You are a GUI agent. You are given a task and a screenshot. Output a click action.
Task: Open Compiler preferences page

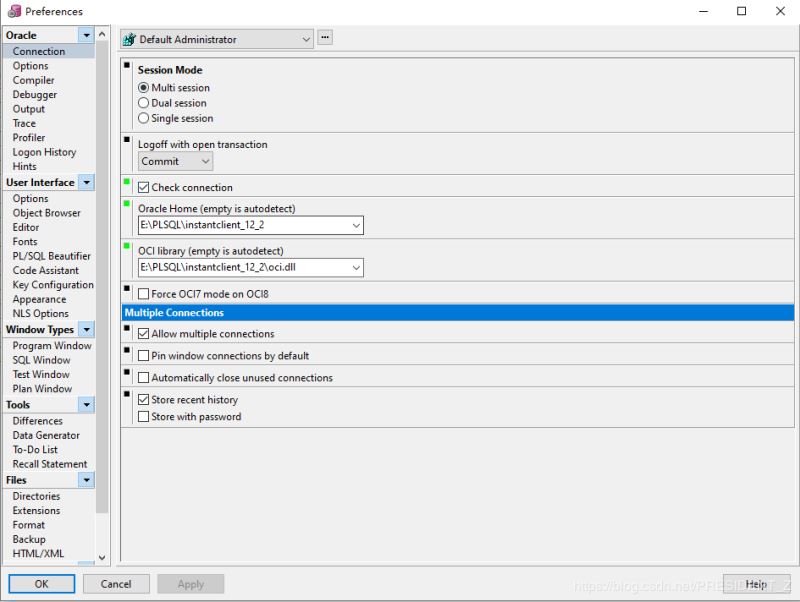pyautogui.click(x=33, y=80)
